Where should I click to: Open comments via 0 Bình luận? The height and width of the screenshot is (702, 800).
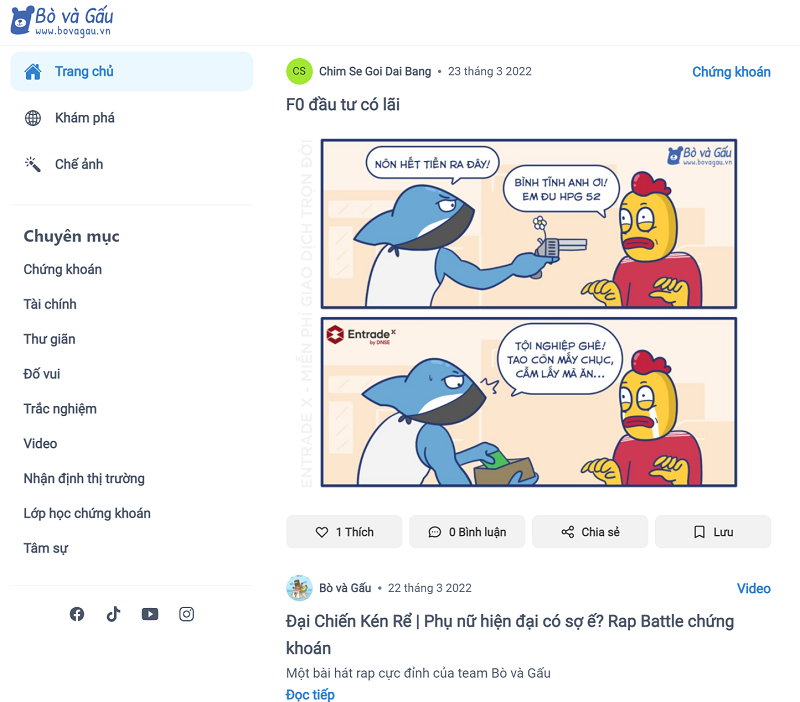pyautogui.click(x=467, y=532)
